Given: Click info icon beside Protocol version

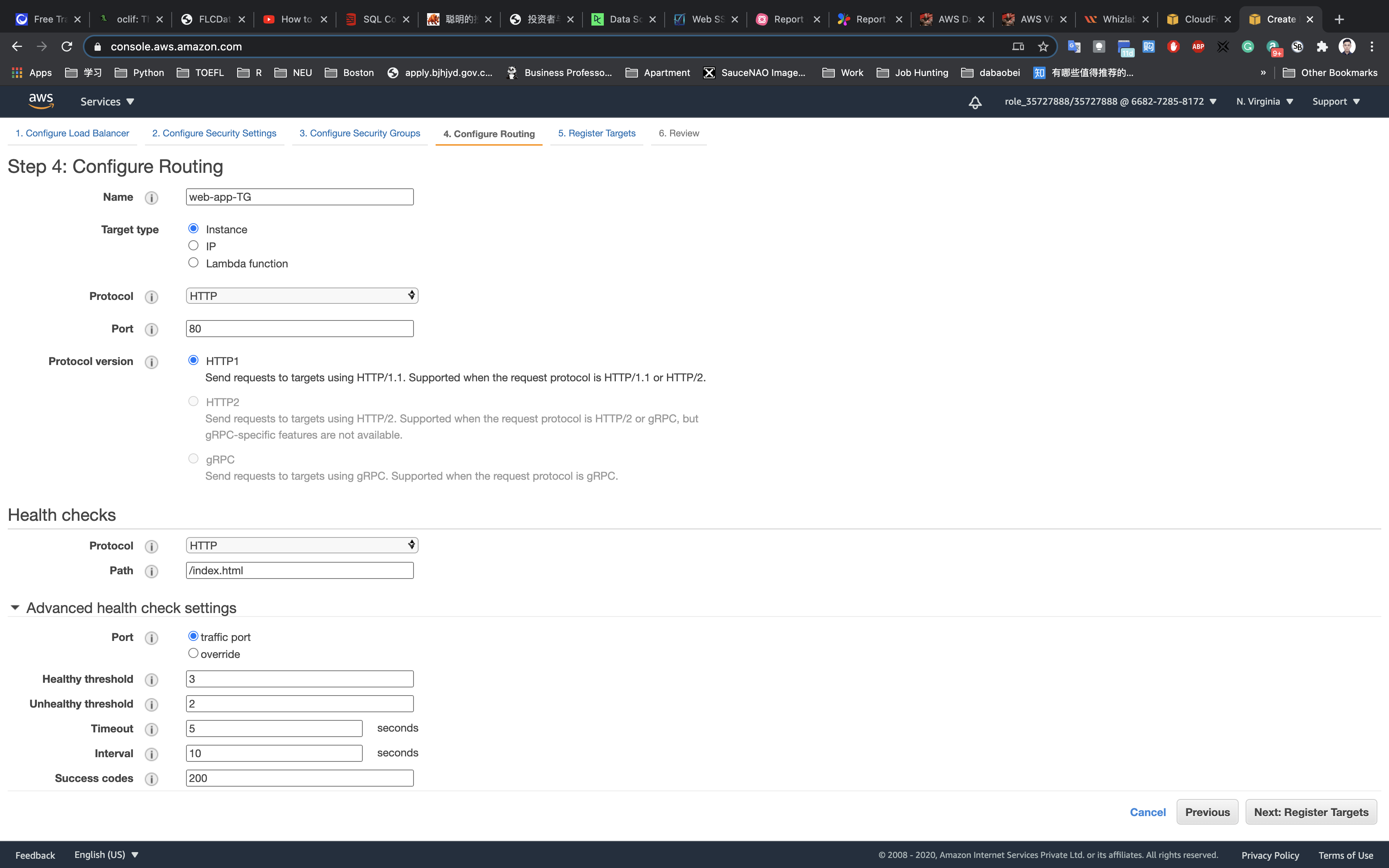Looking at the screenshot, I should [x=152, y=362].
